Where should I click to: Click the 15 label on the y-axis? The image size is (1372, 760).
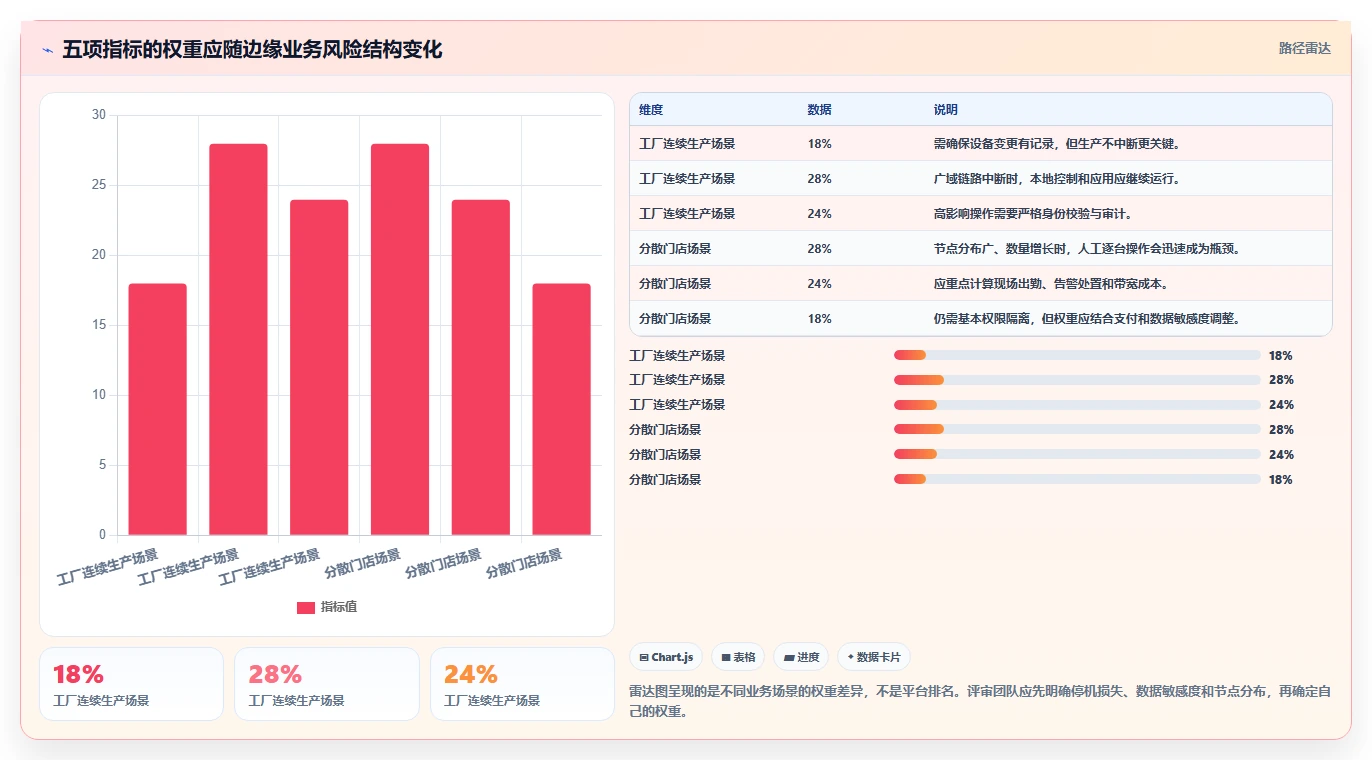coord(98,325)
